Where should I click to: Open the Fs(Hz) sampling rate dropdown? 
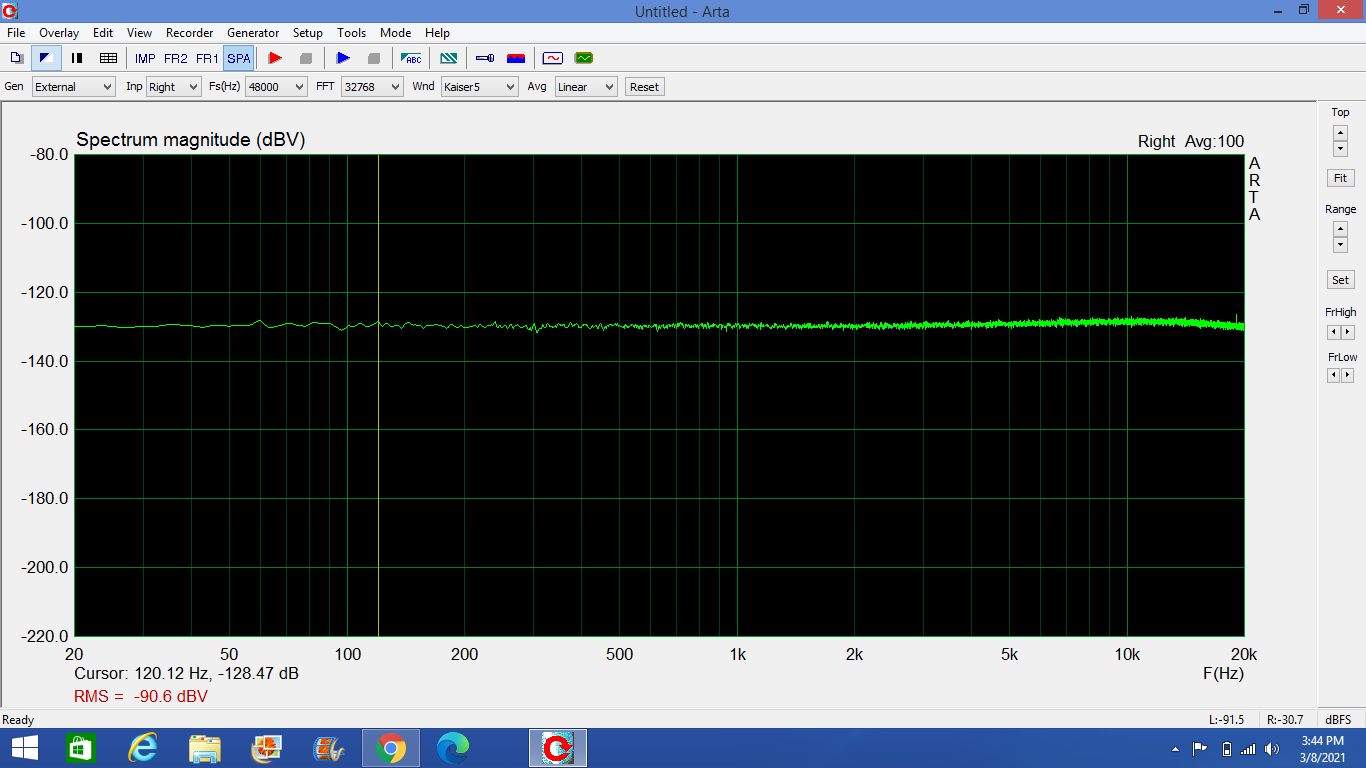(276, 87)
